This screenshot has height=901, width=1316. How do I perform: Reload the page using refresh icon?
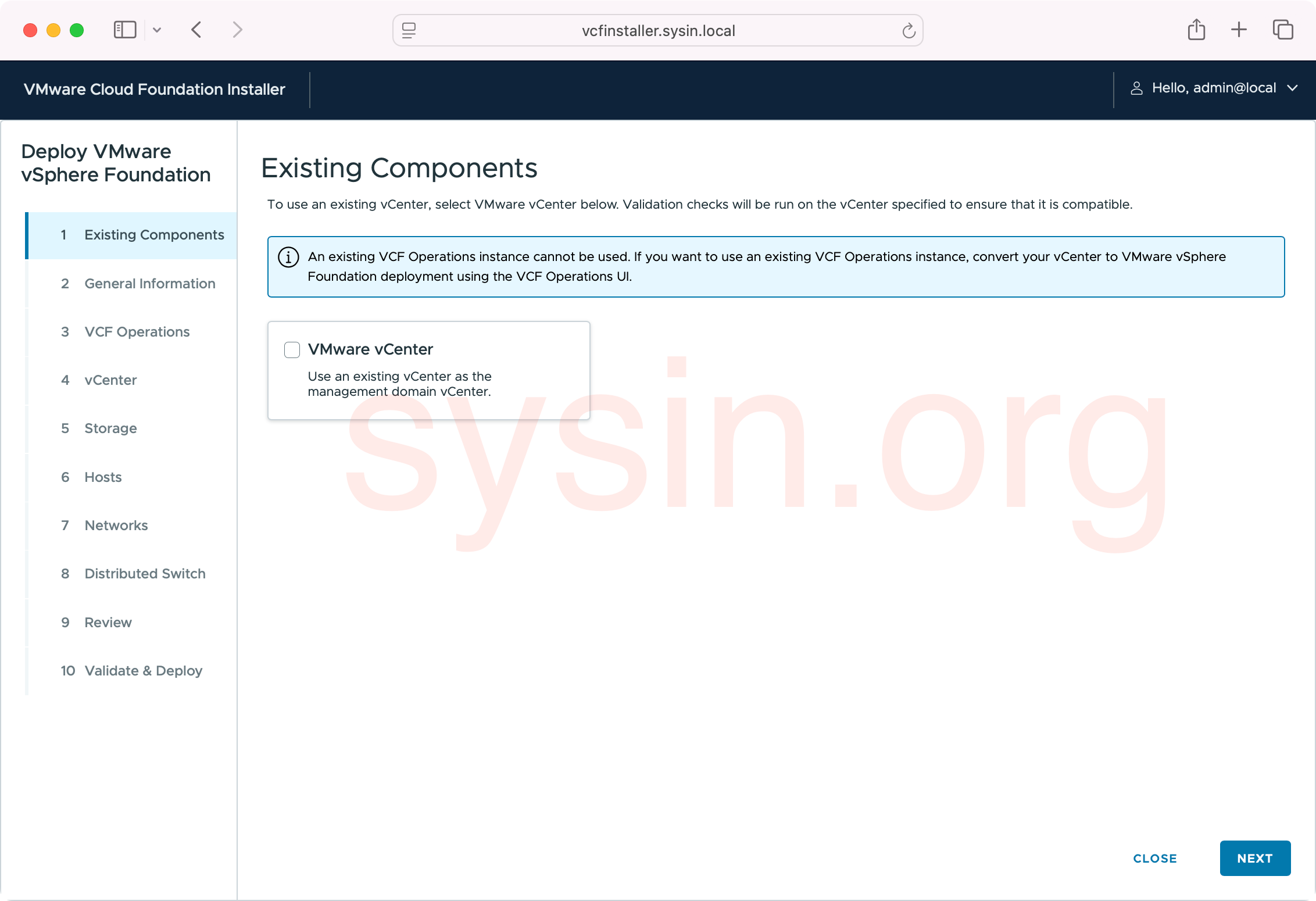[x=909, y=31]
